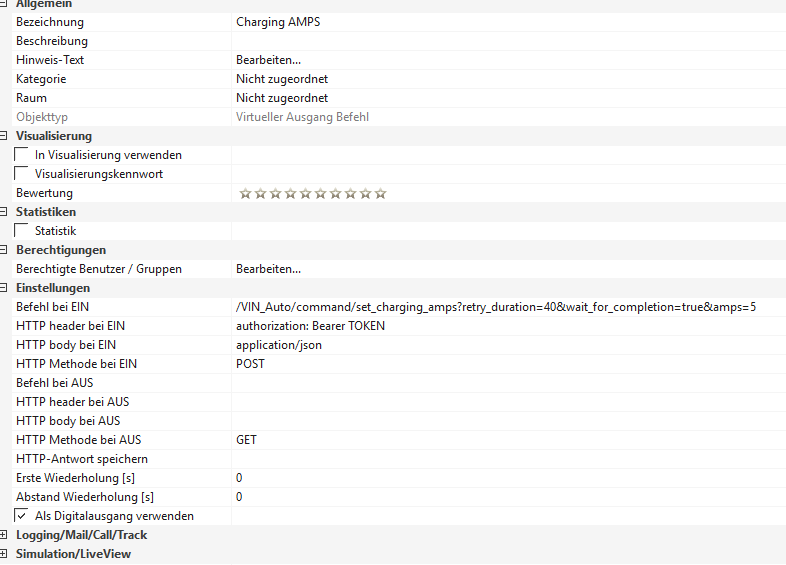Set Bewertung to the third star
The image size is (786, 565).
point(275,194)
